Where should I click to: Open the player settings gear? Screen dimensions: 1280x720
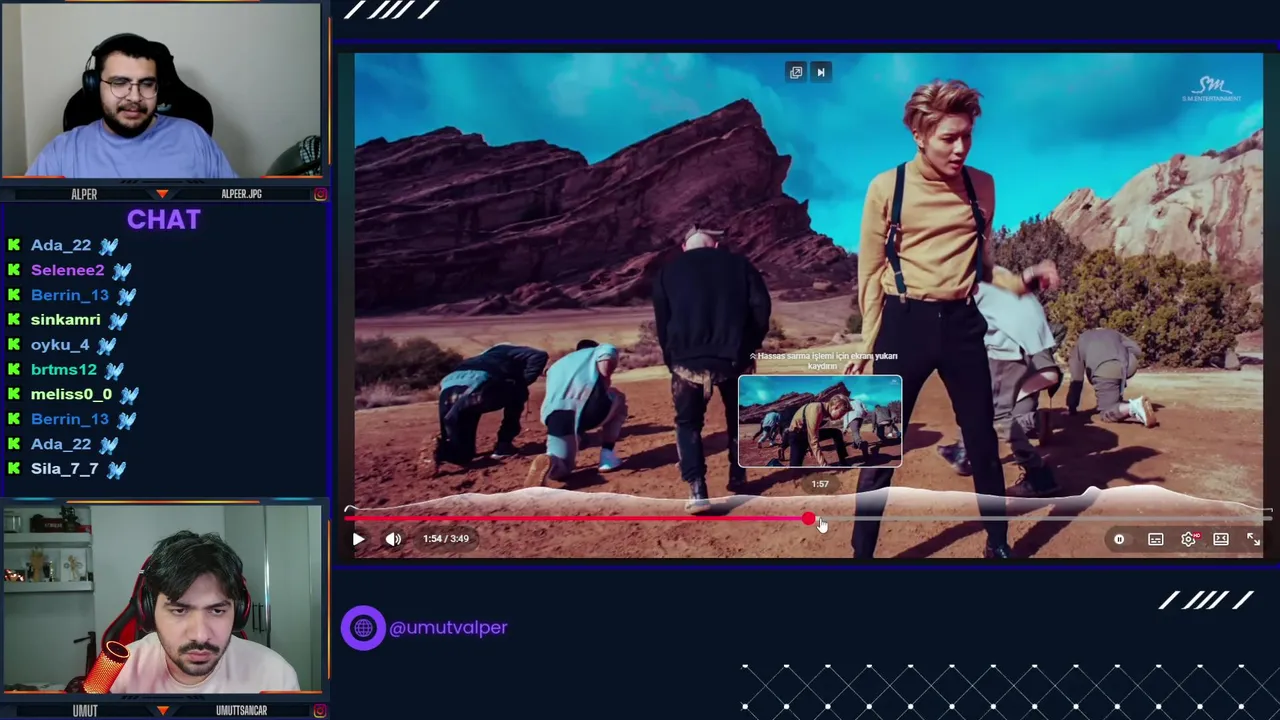tap(1188, 539)
